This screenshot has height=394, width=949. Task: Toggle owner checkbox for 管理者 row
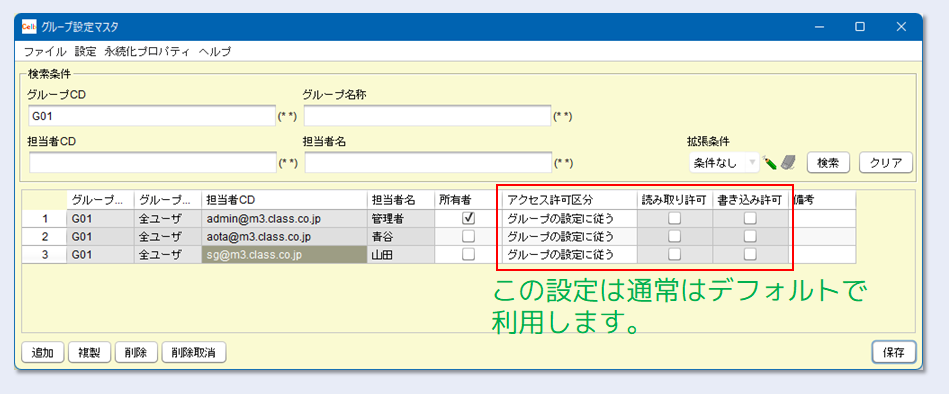click(x=468, y=218)
